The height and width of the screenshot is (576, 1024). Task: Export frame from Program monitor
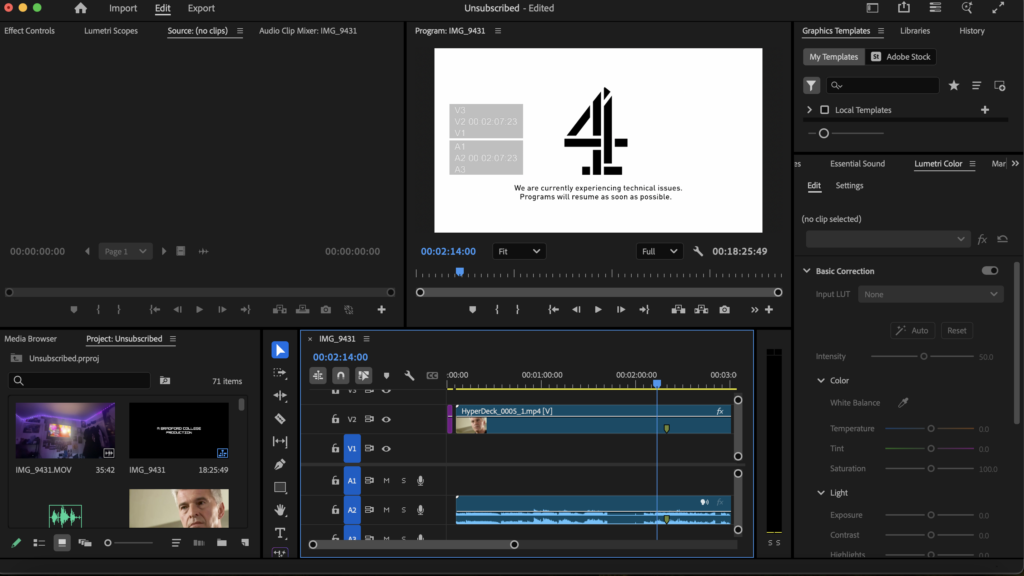tap(725, 310)
